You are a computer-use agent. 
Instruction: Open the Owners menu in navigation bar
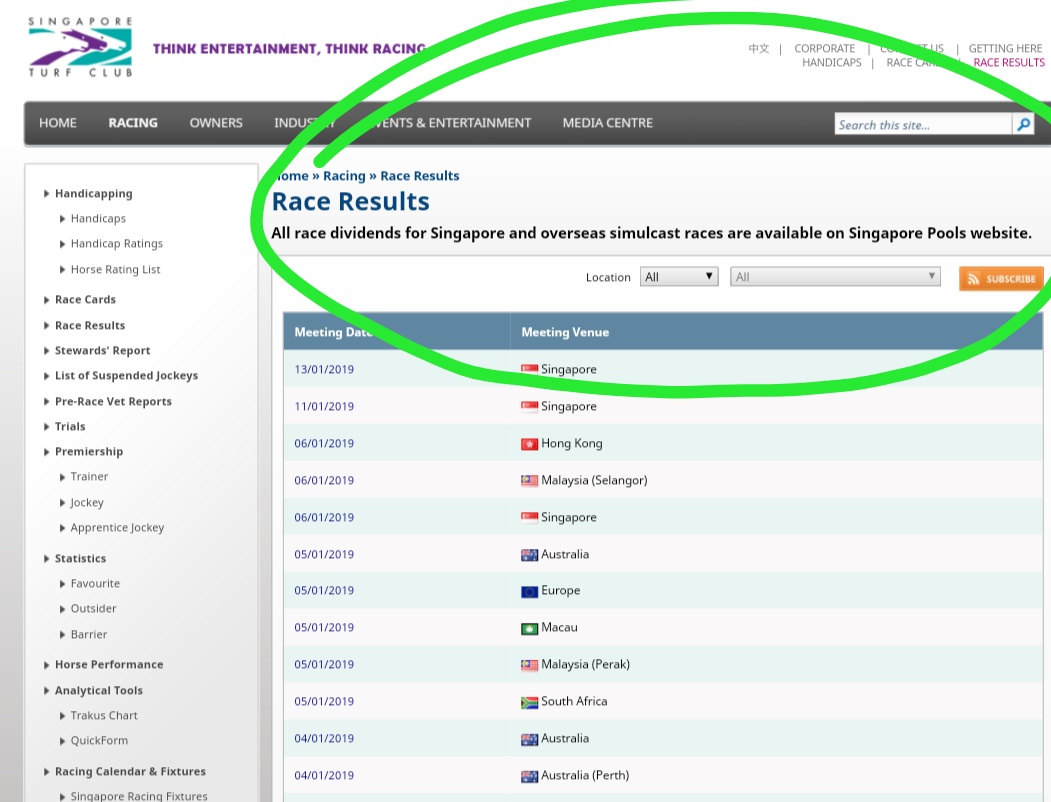216,123
